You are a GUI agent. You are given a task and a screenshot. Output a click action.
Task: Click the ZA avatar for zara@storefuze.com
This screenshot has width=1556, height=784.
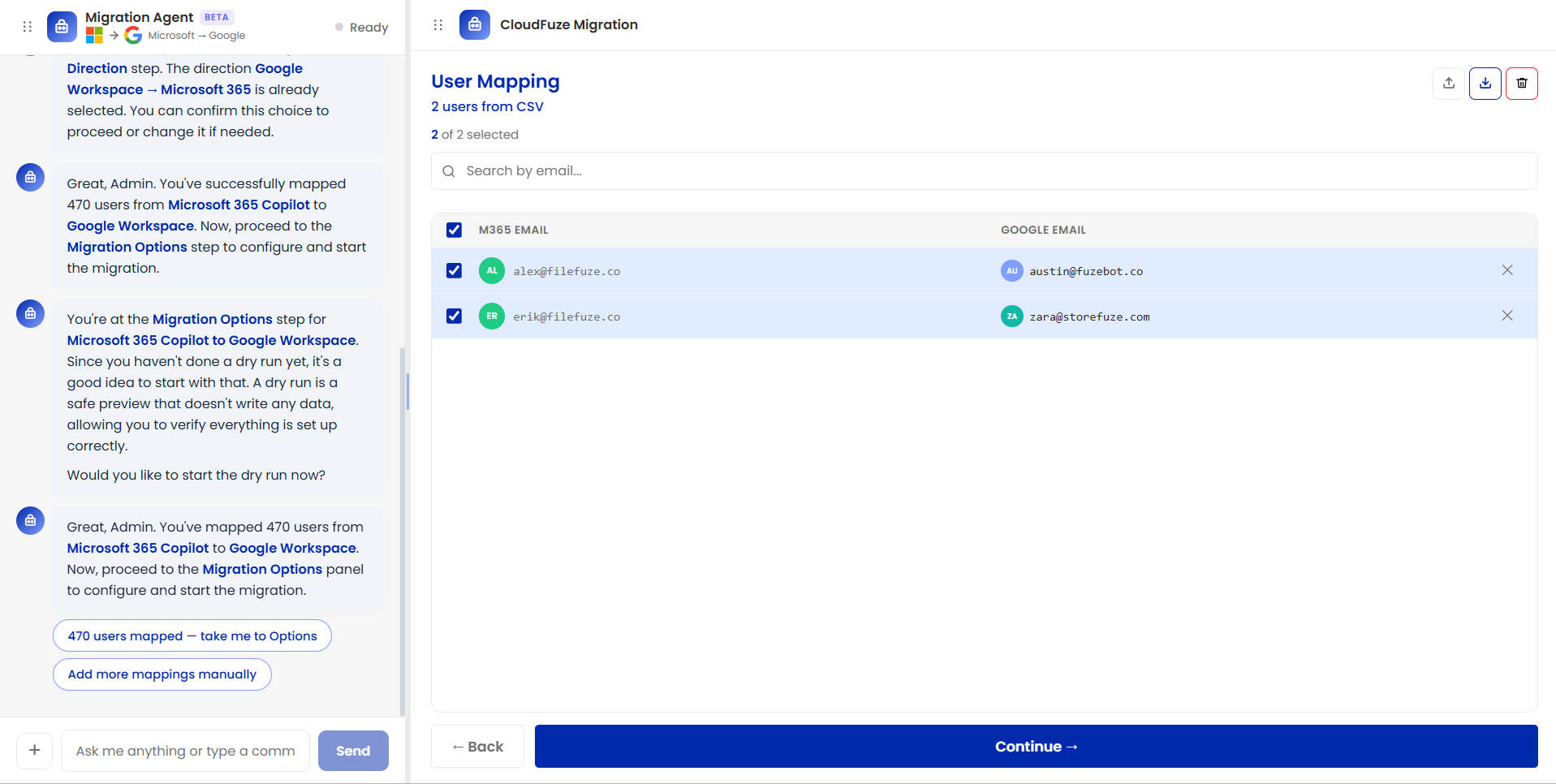1011,317
